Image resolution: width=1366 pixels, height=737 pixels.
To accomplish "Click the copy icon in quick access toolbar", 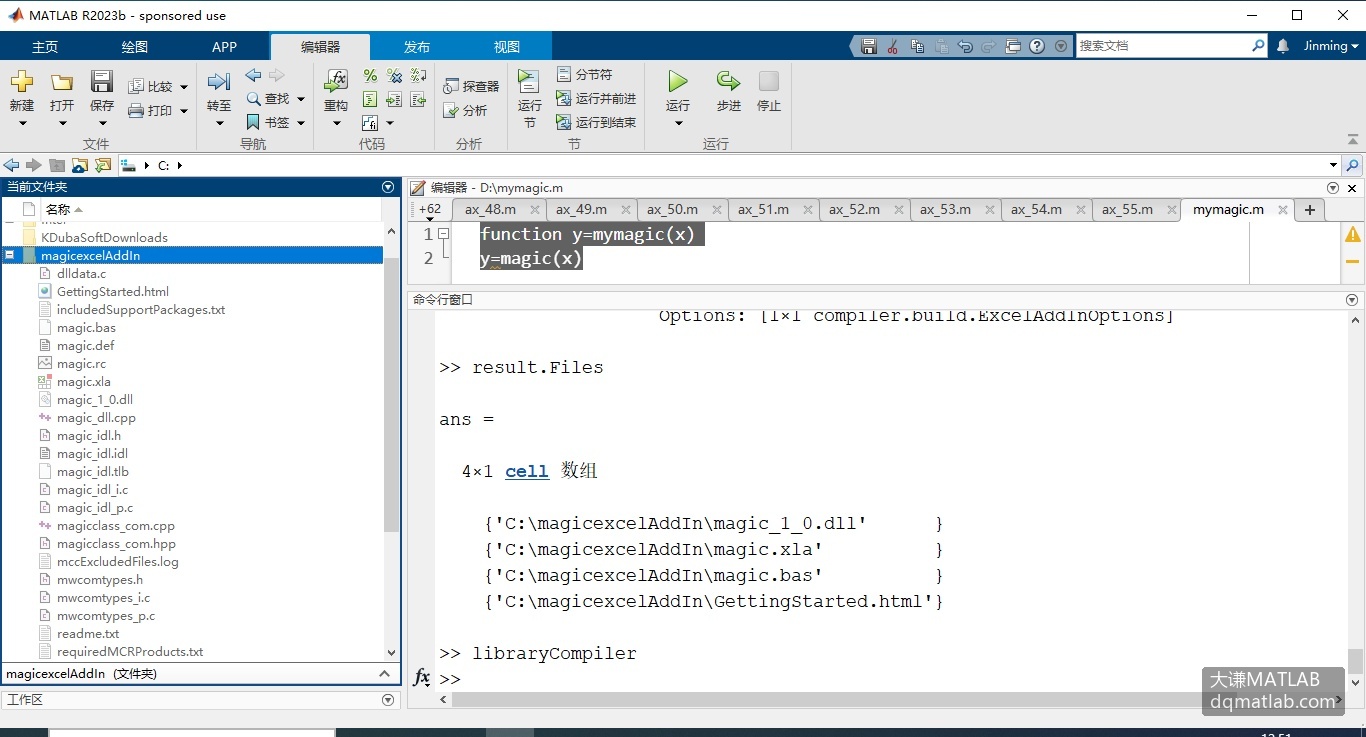I will pos(917,46).
